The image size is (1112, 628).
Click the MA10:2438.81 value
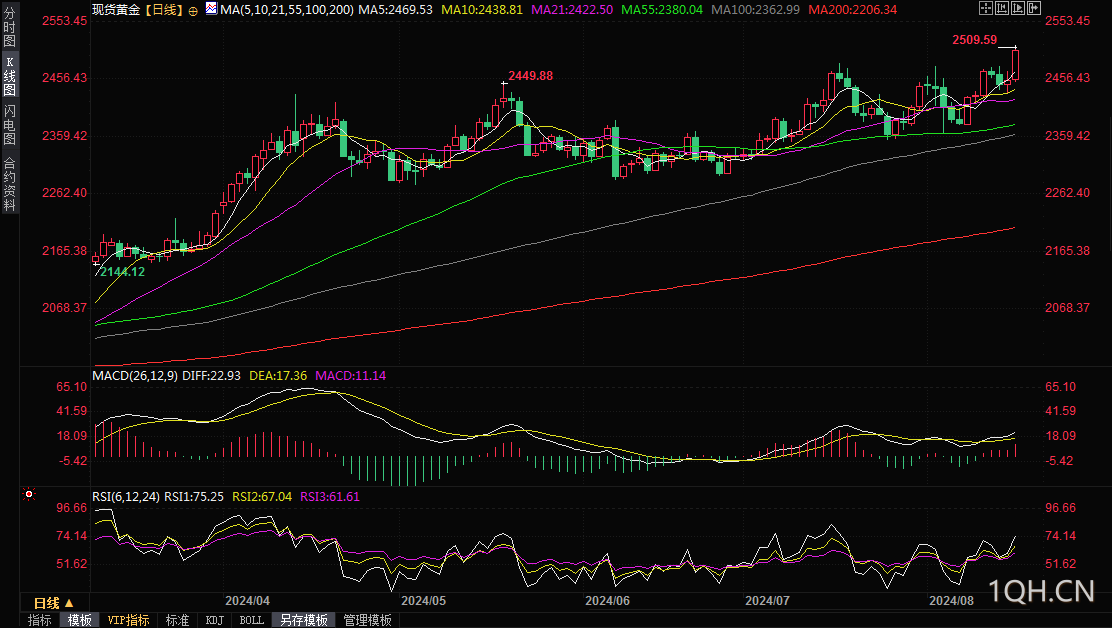482,10
